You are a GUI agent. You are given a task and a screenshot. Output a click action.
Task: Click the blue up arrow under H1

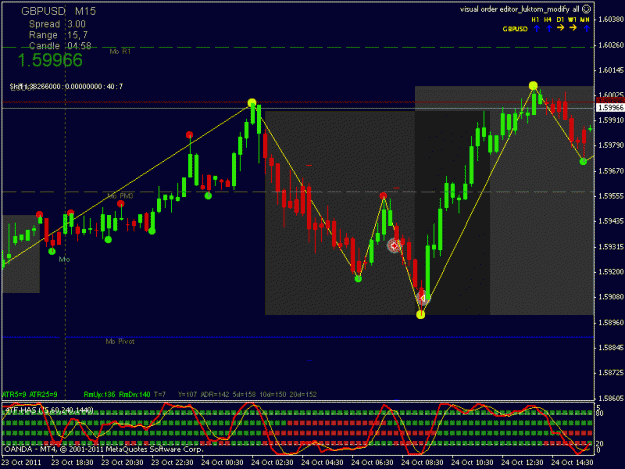coord(537,28)
